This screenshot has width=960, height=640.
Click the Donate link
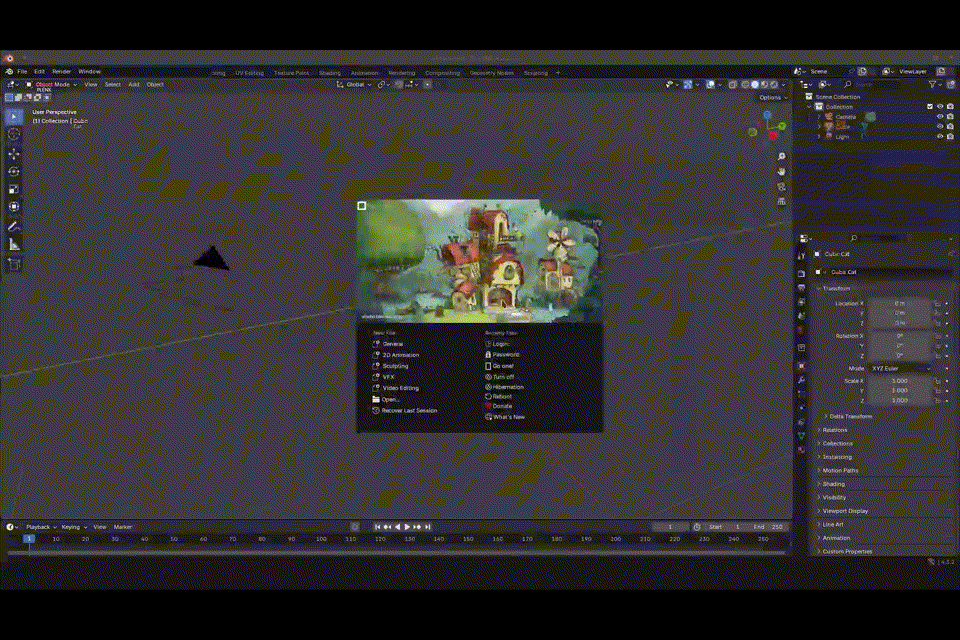[498, 406]
